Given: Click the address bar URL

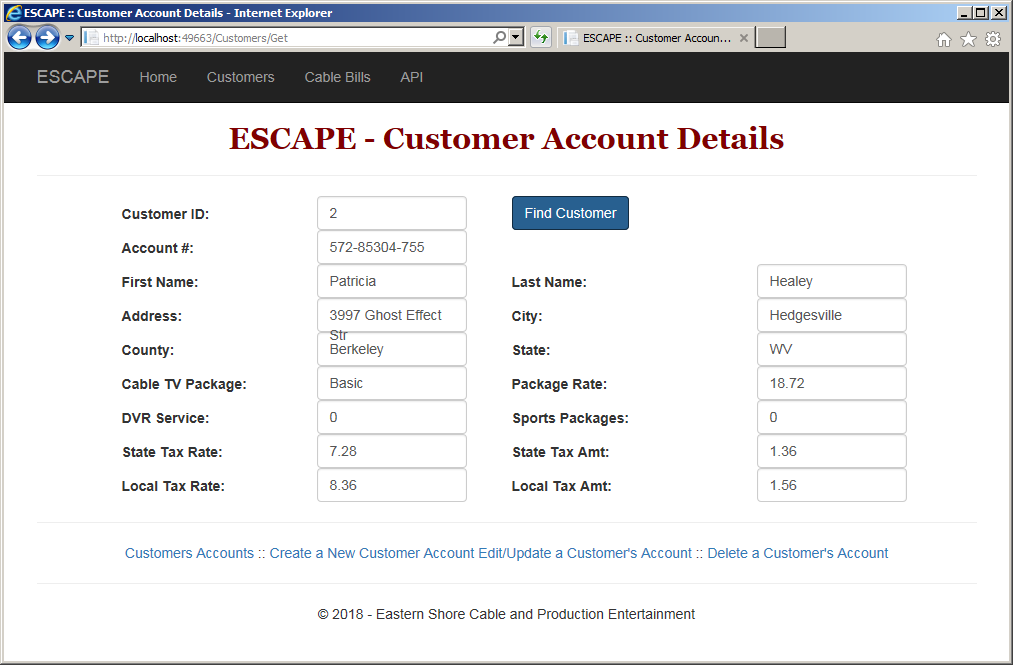Looking at the screenshot, I should pyautogui.click(x=196, y=38).
